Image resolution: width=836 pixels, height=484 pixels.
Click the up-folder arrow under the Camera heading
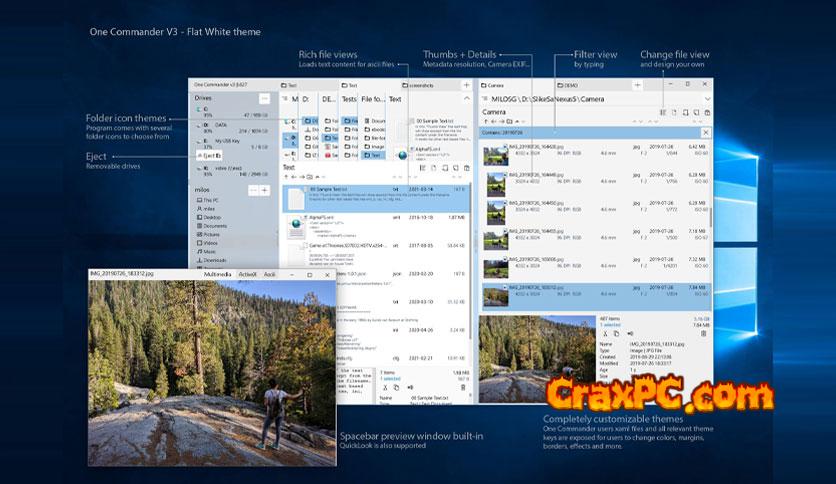tap(486, 121)
